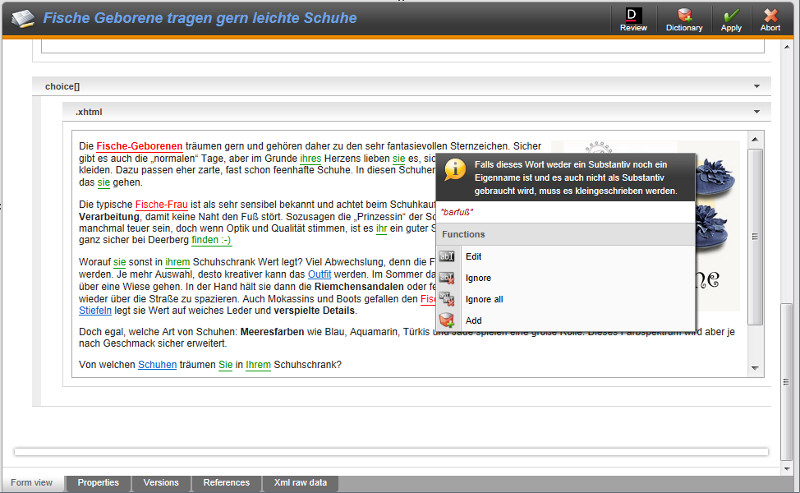Collapse the .xhtml section arrow
Screen dimensions: 800x493
click(x=757, y=111)
